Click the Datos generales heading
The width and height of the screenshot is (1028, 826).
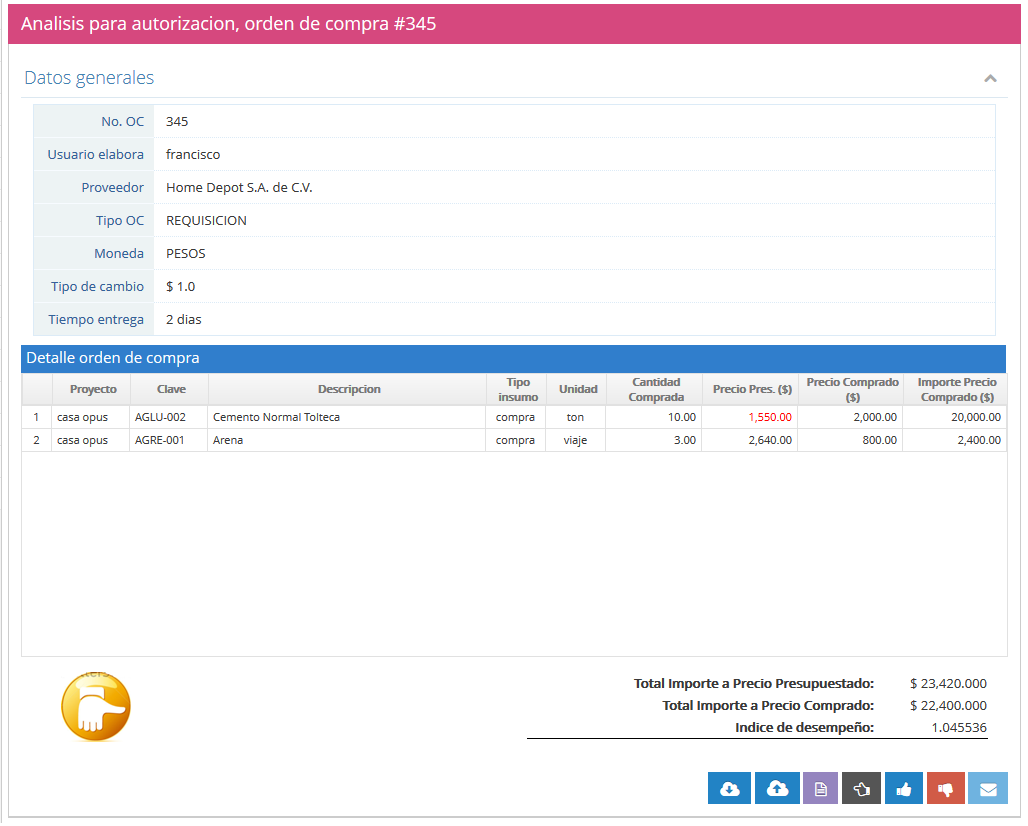click(89, 78)
